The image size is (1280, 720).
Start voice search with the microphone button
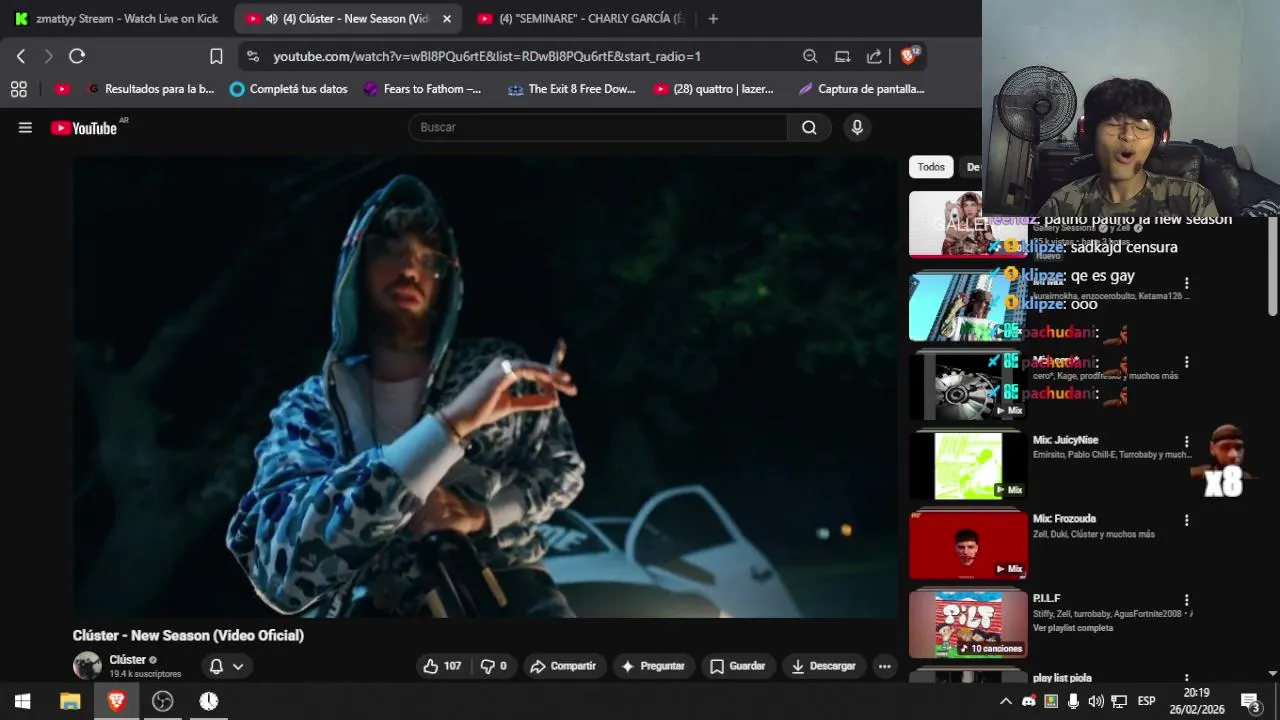coord(857,127)
